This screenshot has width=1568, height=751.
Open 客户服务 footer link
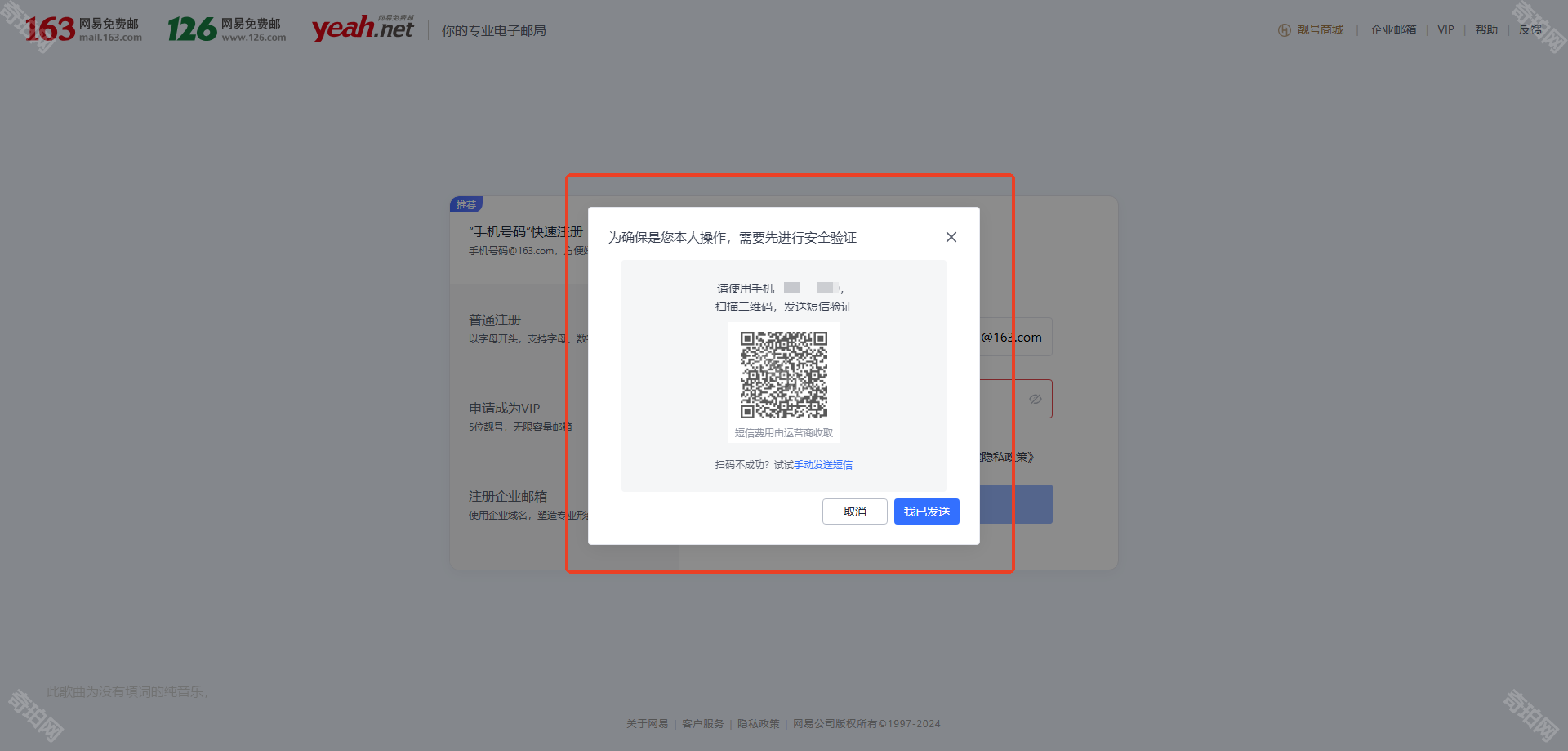coord(702,724)
